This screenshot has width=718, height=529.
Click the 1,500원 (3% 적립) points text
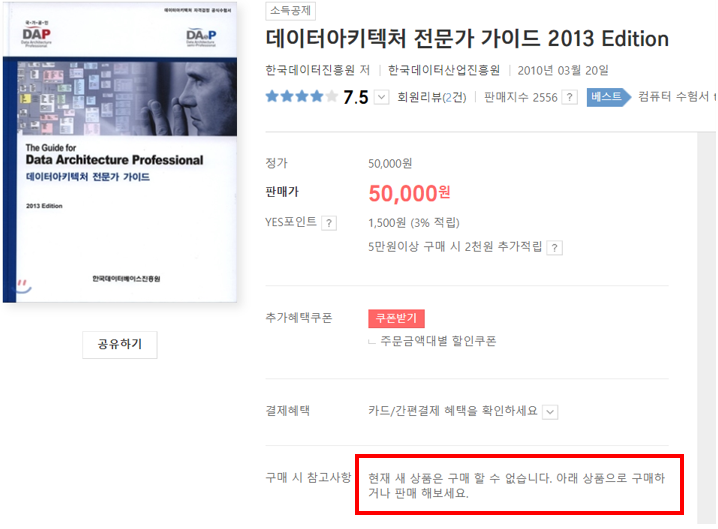click(x=413, y=223)
